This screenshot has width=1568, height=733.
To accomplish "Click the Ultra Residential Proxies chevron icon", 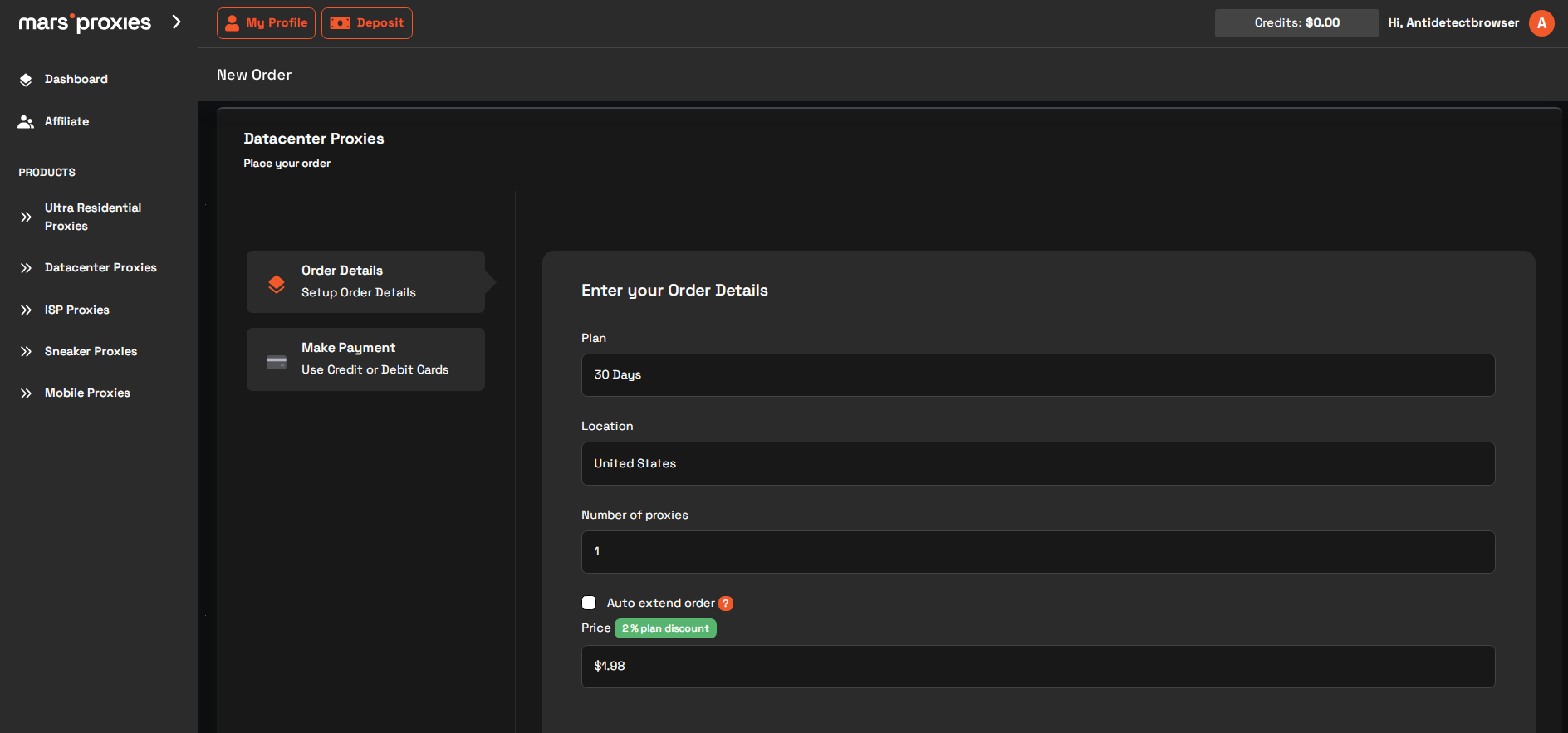I will (26, 217).
